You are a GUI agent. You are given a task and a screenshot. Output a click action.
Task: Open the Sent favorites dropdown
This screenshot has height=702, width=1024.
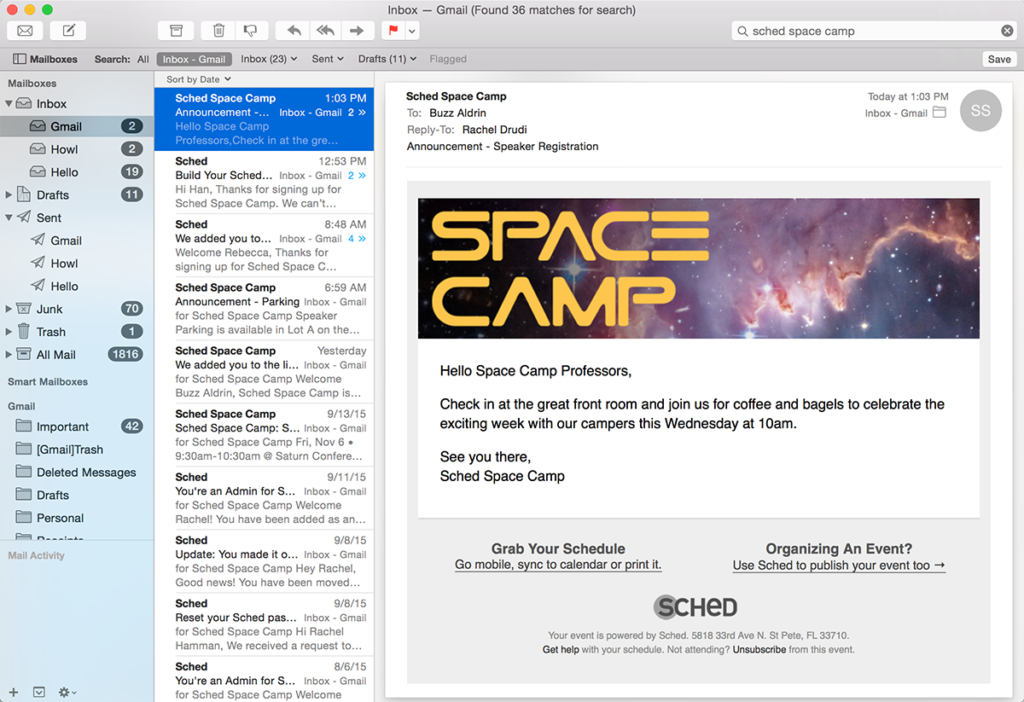[x=327, y=59]
